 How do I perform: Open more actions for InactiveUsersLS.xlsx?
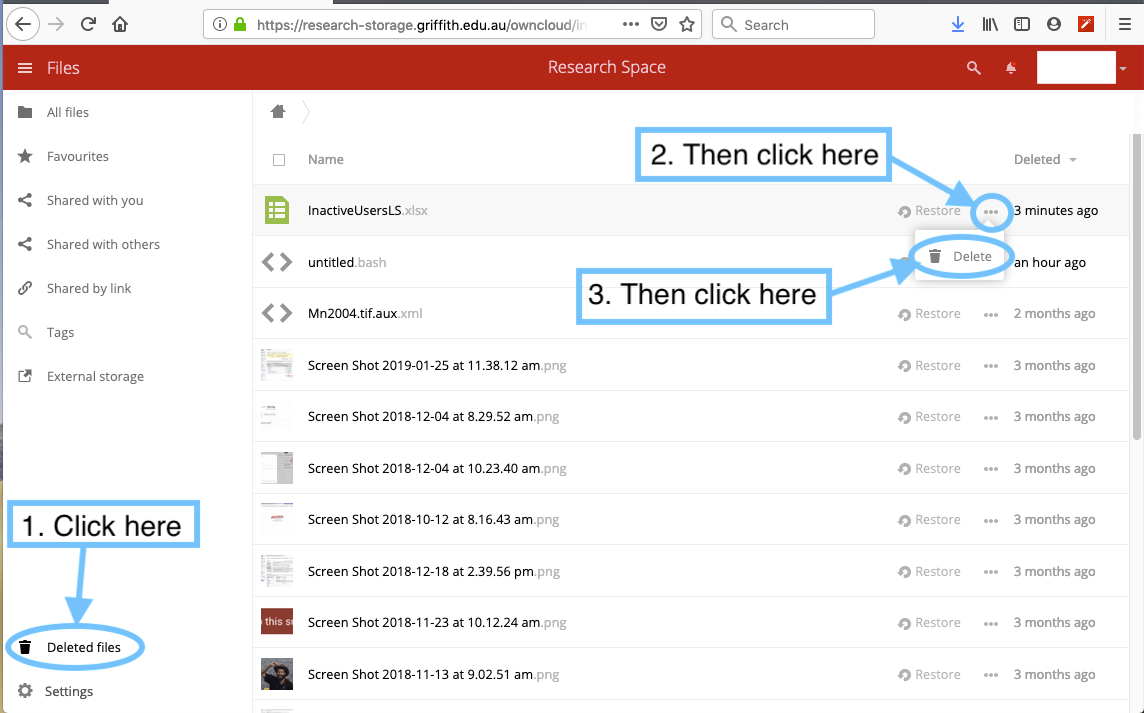coord(990,211)
